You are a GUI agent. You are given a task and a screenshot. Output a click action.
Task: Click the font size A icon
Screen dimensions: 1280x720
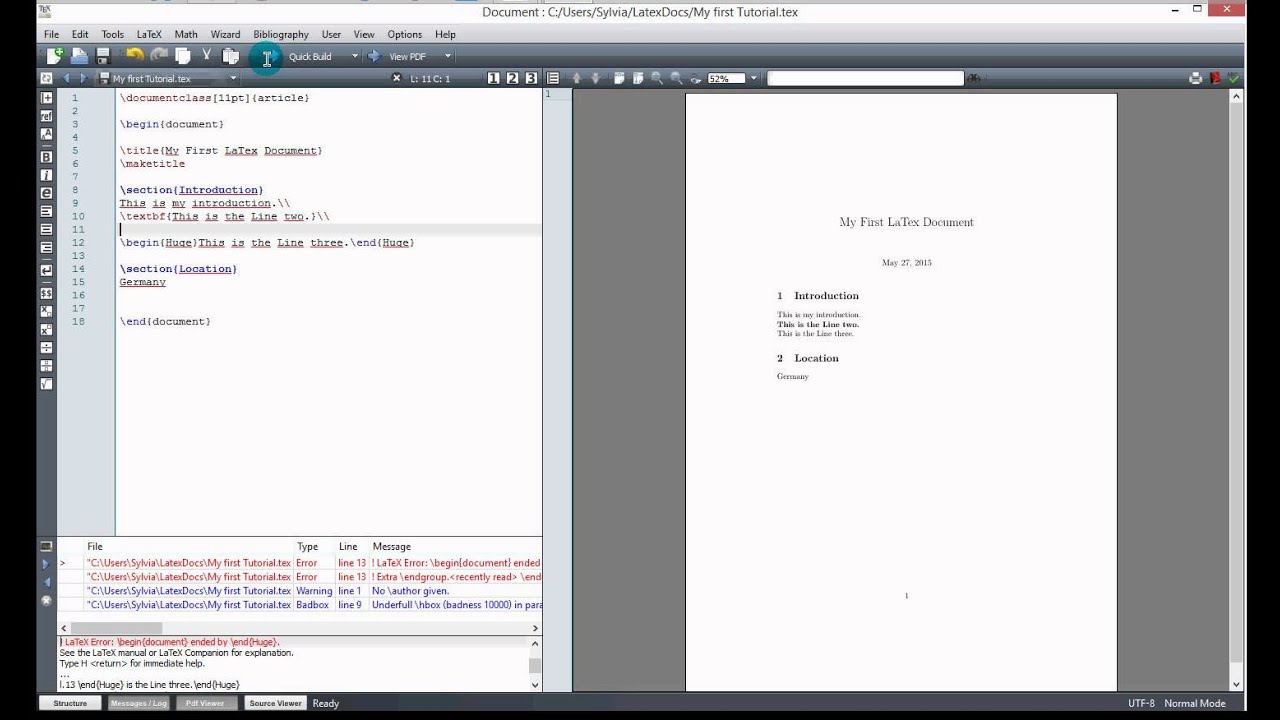coord(46,134)
